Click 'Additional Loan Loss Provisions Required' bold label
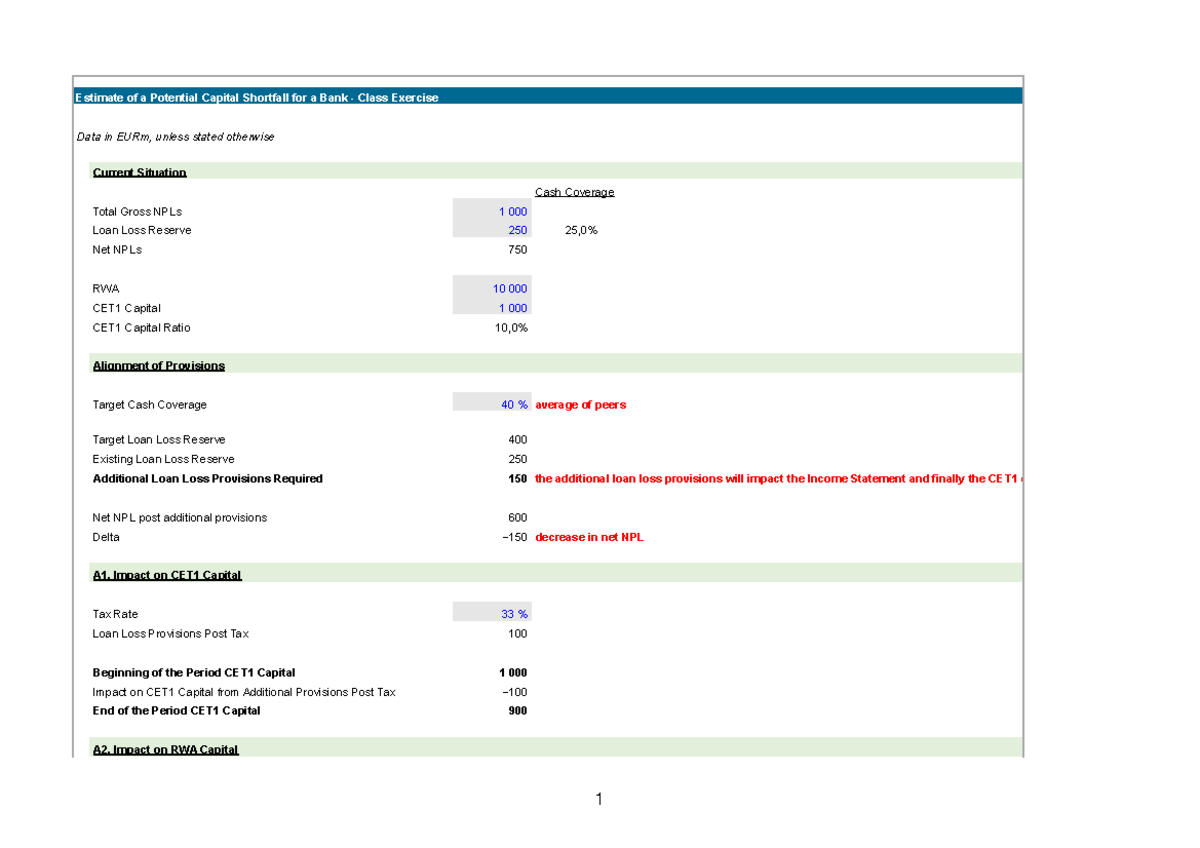This screenshot has width=1200, height=848. point(208,479)
